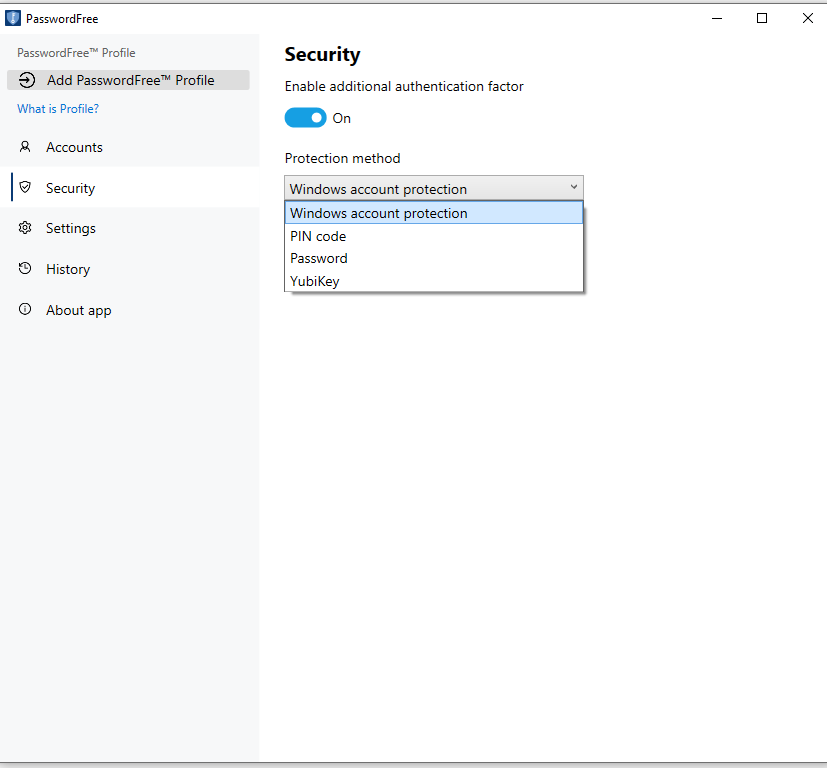Click the Settings gear icon in sidebar
This screenshot has height=768, width=827.
[25, 228]
